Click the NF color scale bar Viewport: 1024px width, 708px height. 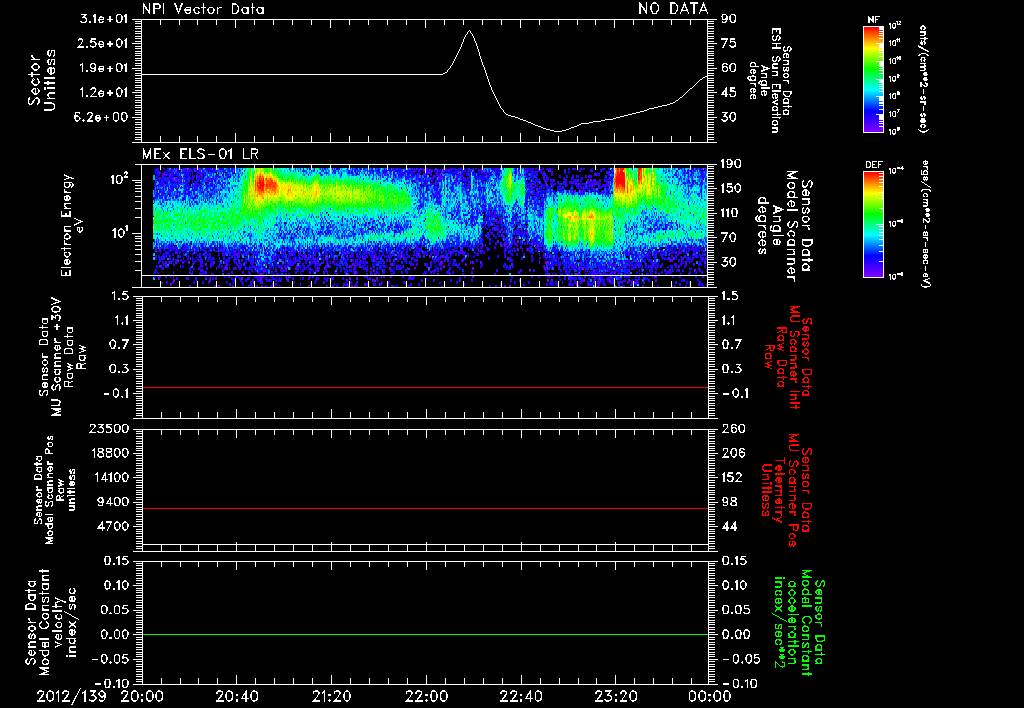pos(873,78)
